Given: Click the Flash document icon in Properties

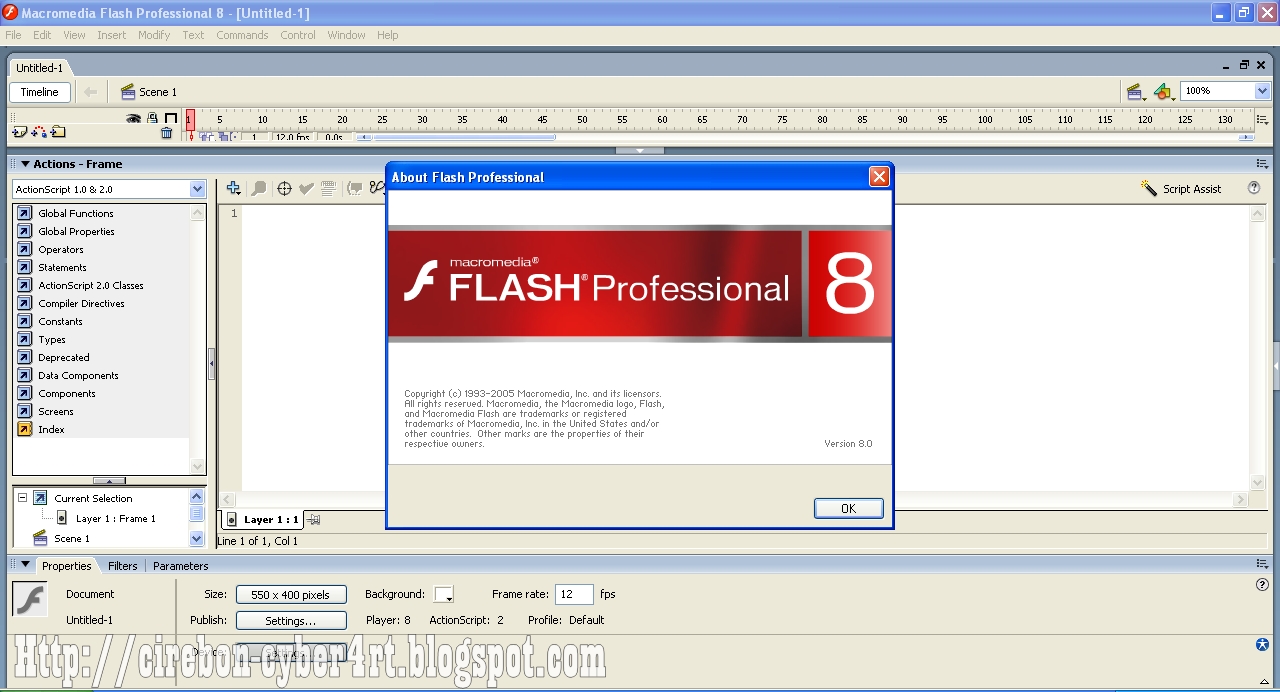Looking at the screenshot, I should [30, 599].
